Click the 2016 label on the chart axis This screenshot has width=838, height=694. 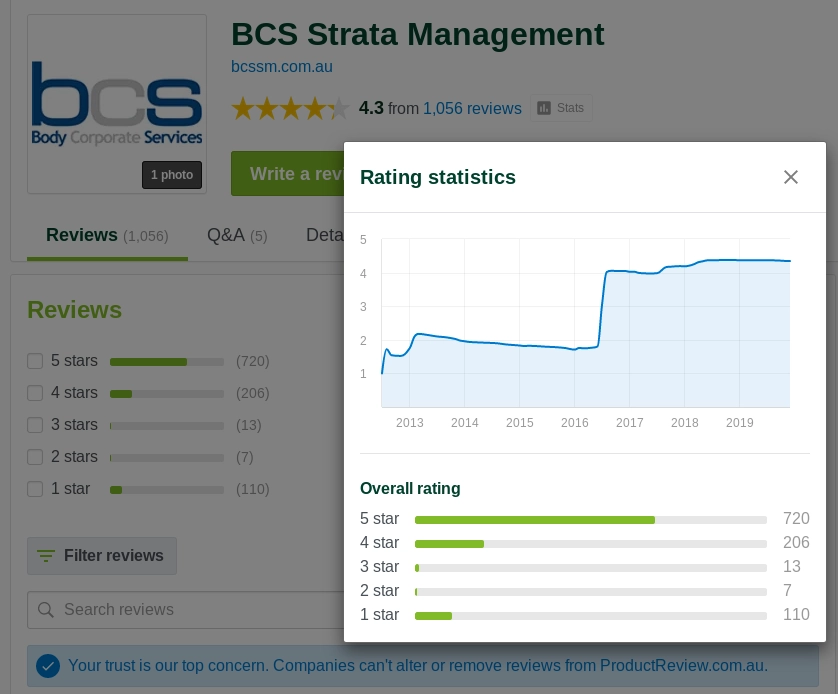(x=575, y=423)
